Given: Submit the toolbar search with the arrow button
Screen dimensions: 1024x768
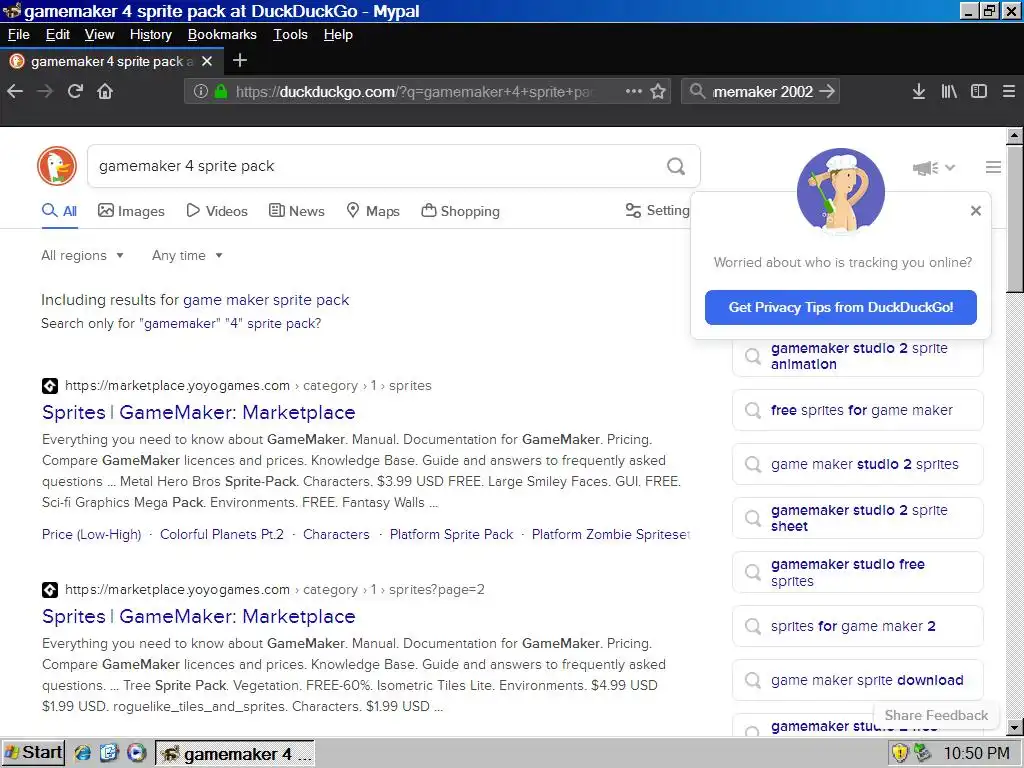Looking at the screenshot, I should (x=827, y=91).
